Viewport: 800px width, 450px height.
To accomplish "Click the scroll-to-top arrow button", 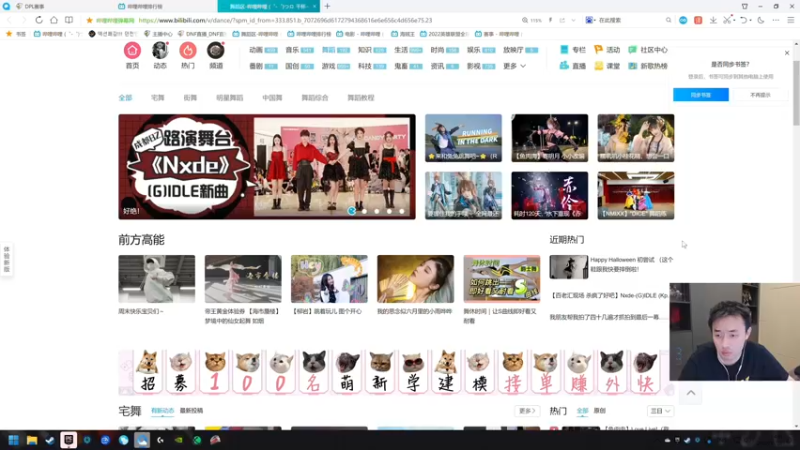I will 691,393.
